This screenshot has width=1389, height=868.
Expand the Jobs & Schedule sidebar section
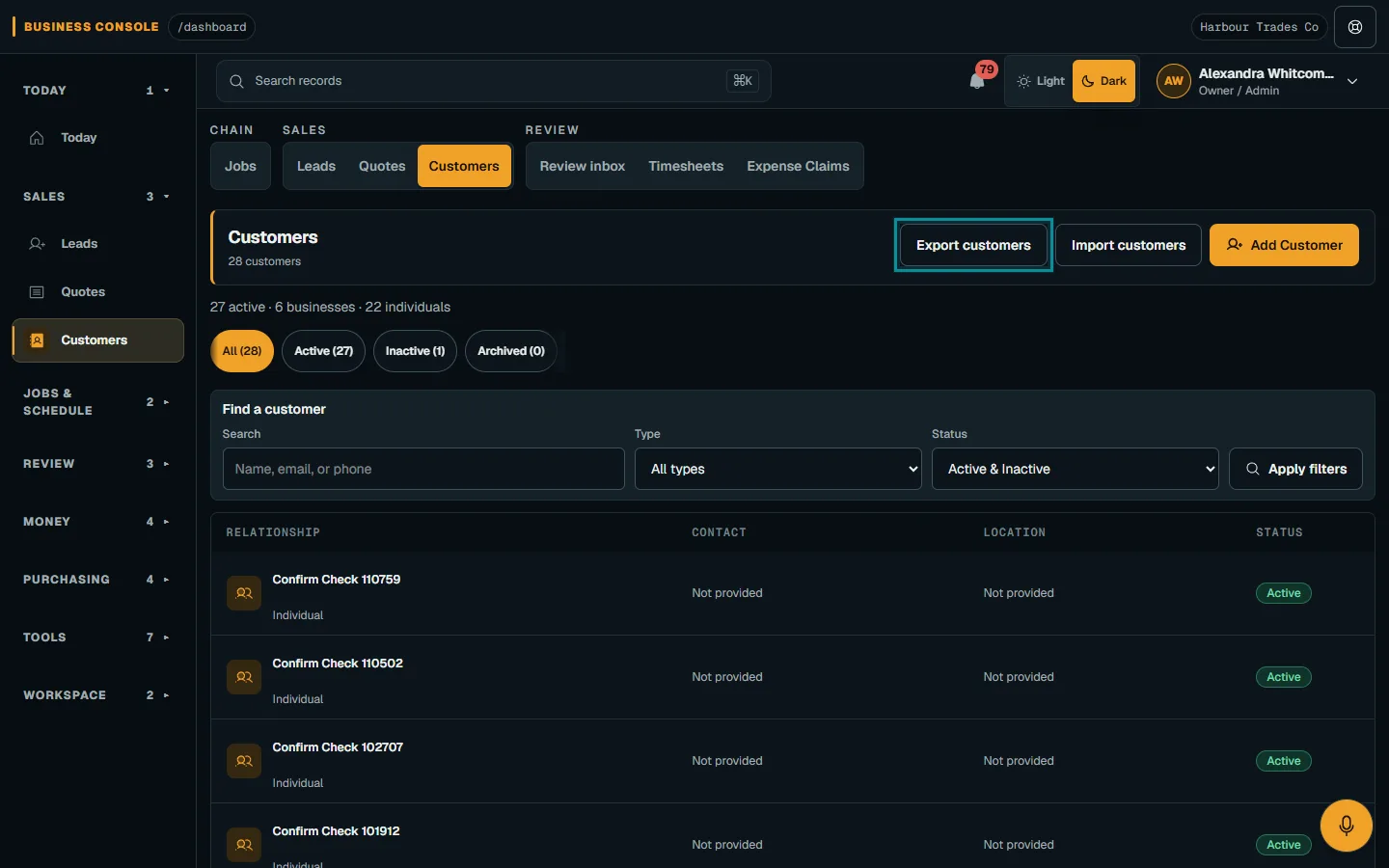pyautogui.click(x=96, y=402)
